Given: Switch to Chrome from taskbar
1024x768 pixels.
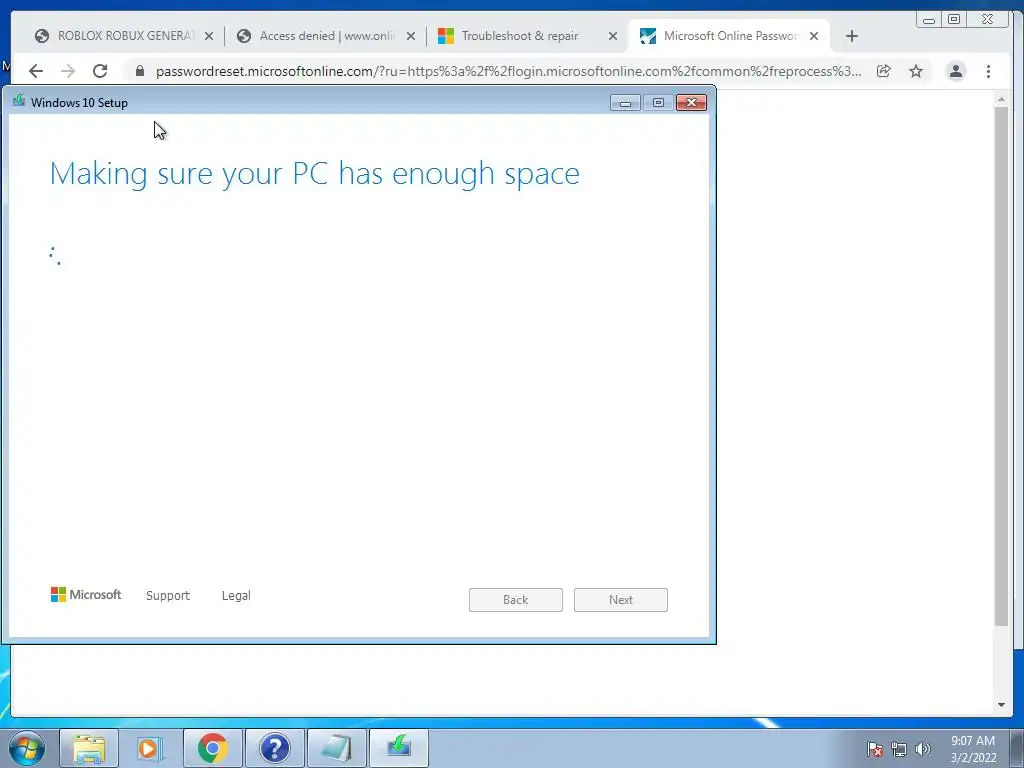Looking at the screenshot, I should (x=212, y=748).
